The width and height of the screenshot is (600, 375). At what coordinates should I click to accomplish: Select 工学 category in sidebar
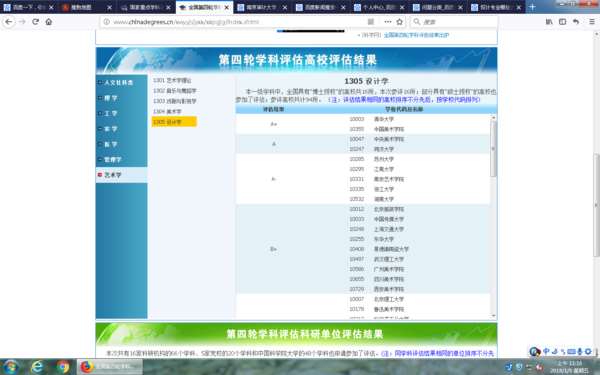111,113
